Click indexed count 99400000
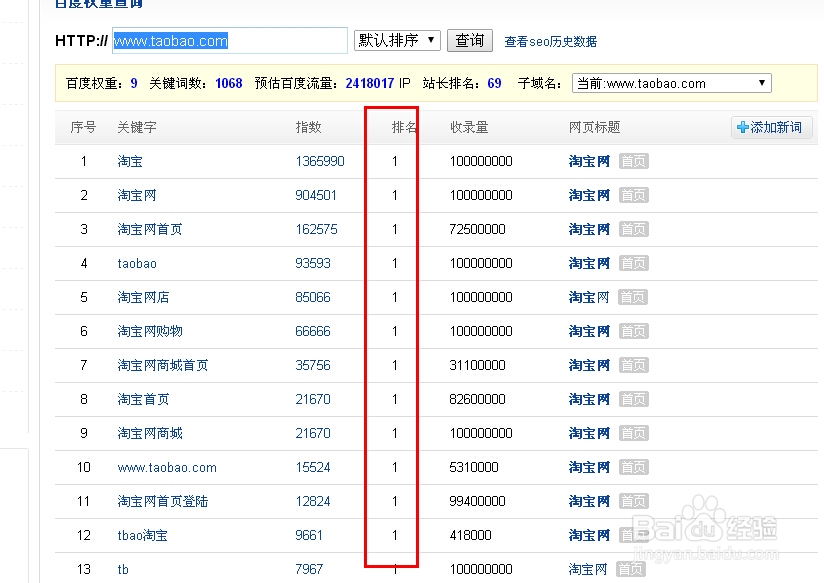 477,502
